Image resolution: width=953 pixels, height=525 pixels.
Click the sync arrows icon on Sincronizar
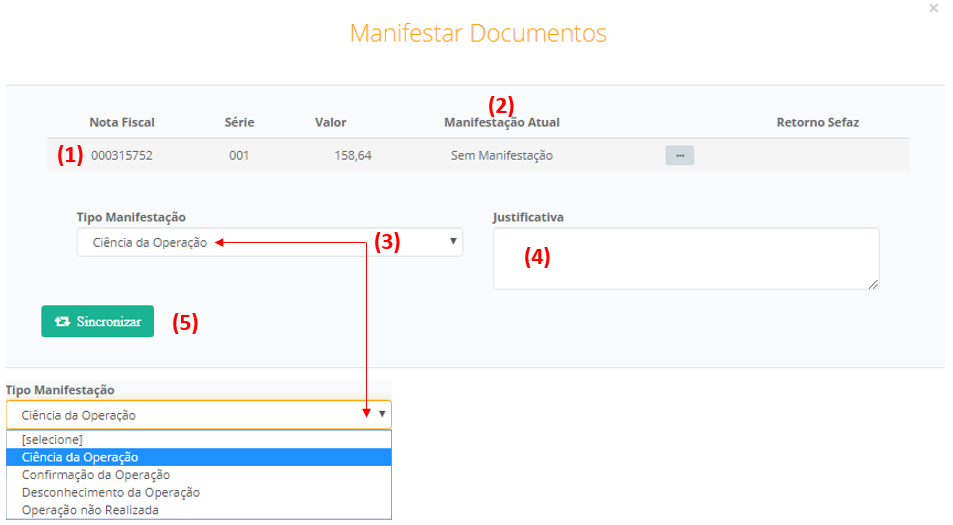[63, 322]
